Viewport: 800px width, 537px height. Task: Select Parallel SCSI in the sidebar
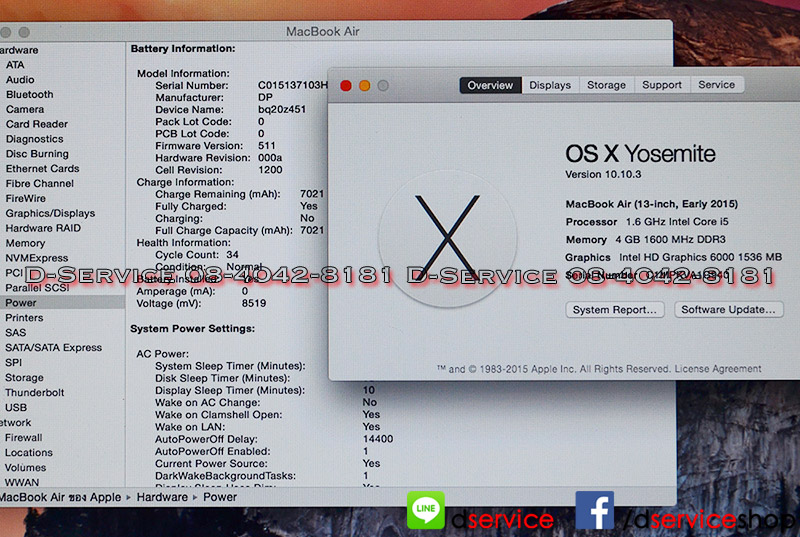point(37,288)
